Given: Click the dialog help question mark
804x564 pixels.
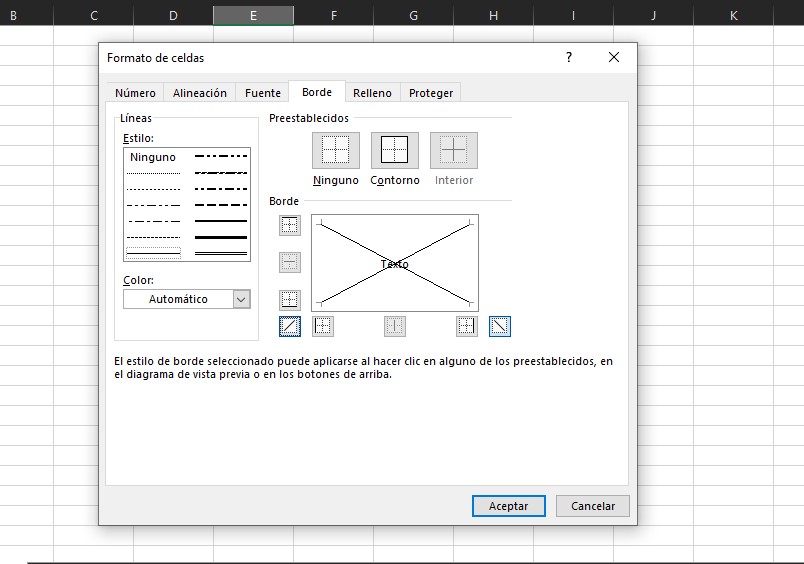Looking at the screenshot, I should point(569,58).
